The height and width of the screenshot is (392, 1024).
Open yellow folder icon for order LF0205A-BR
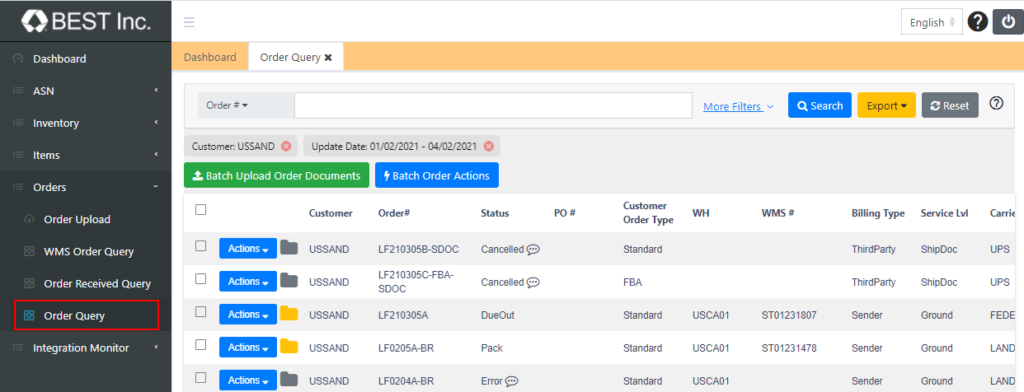(289, 347)
